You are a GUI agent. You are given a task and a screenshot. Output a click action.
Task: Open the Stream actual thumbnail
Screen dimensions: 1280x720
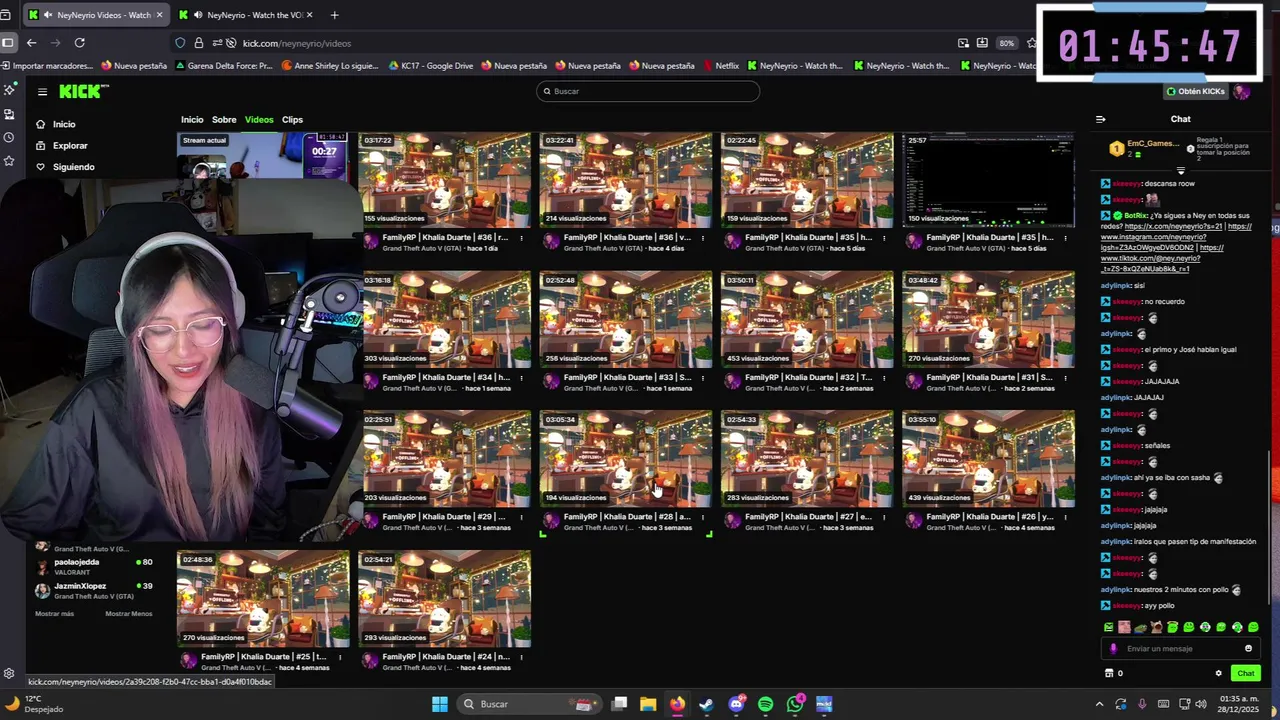pos(263,157)
